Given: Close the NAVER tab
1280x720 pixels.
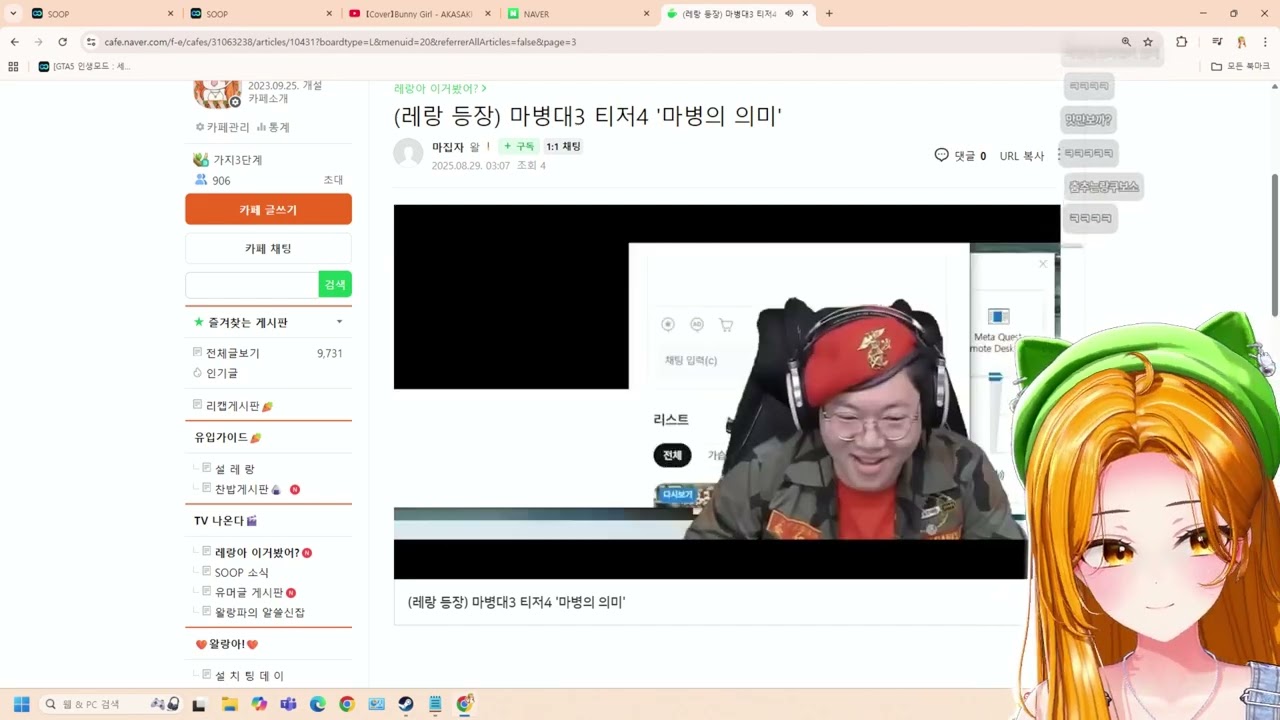Looking at the screenshot, I should [646, 14].
